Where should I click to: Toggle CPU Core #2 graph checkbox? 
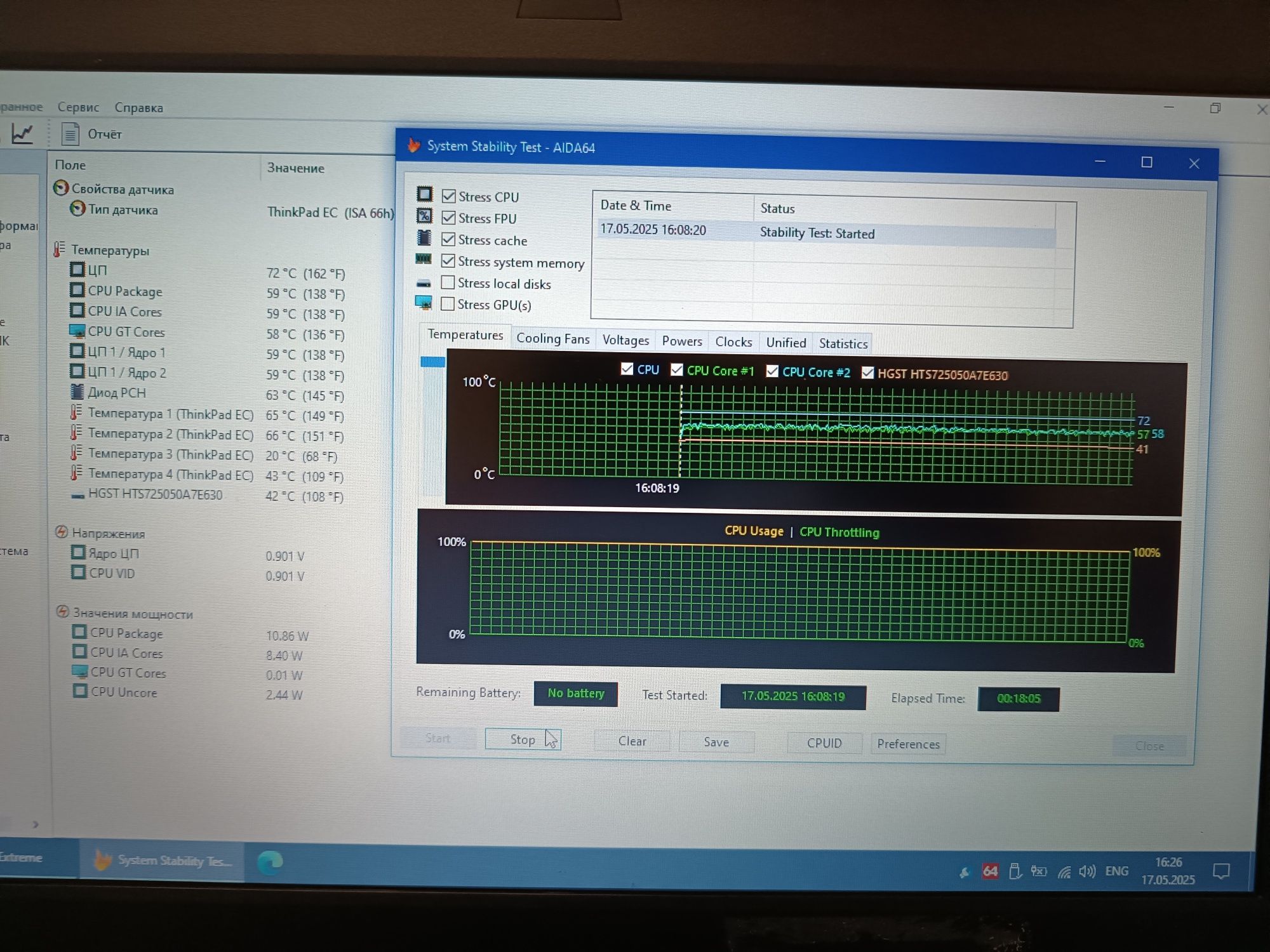[772, 371]
